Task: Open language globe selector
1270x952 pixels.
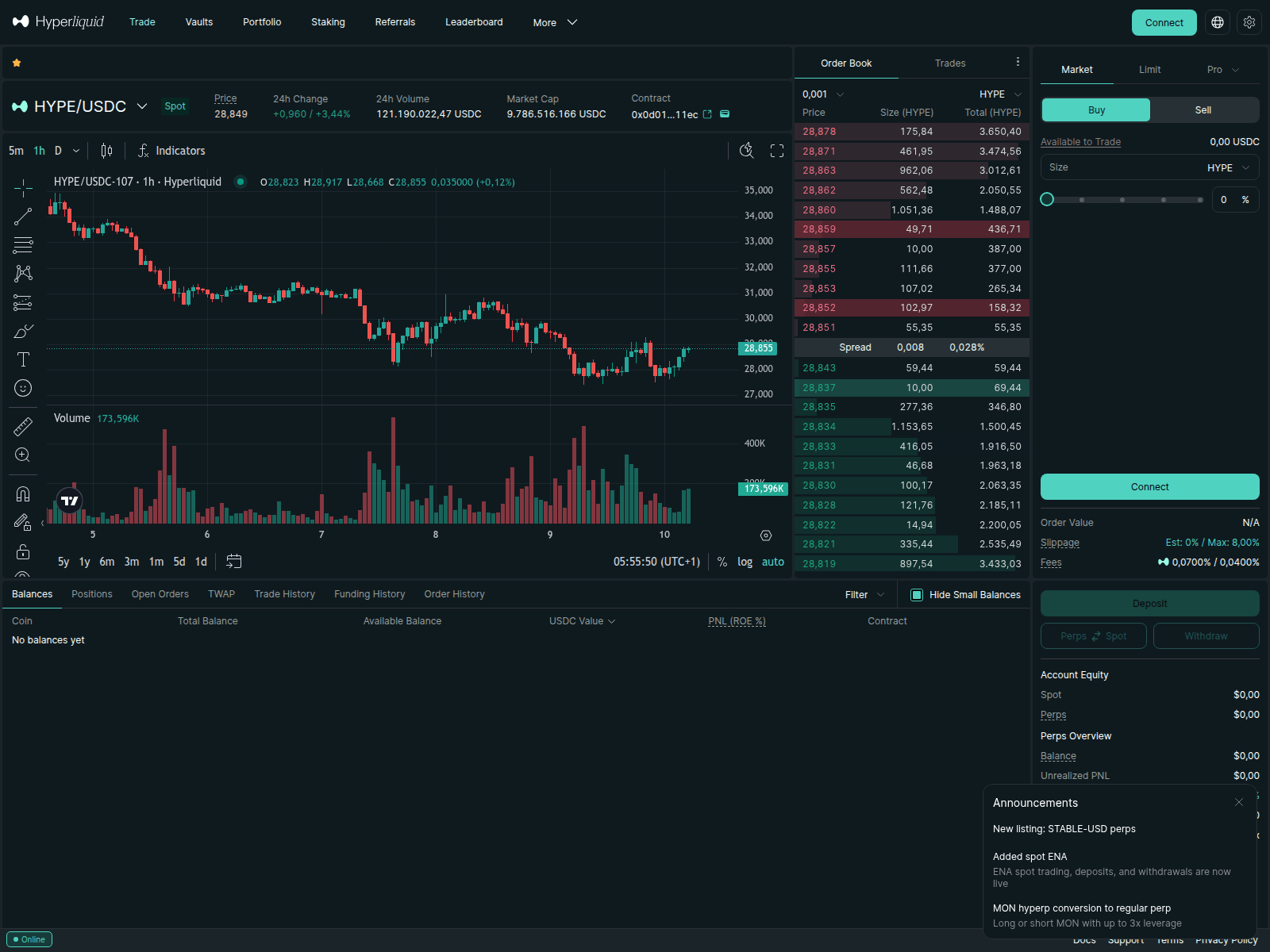Action: tap(1218, 22)
